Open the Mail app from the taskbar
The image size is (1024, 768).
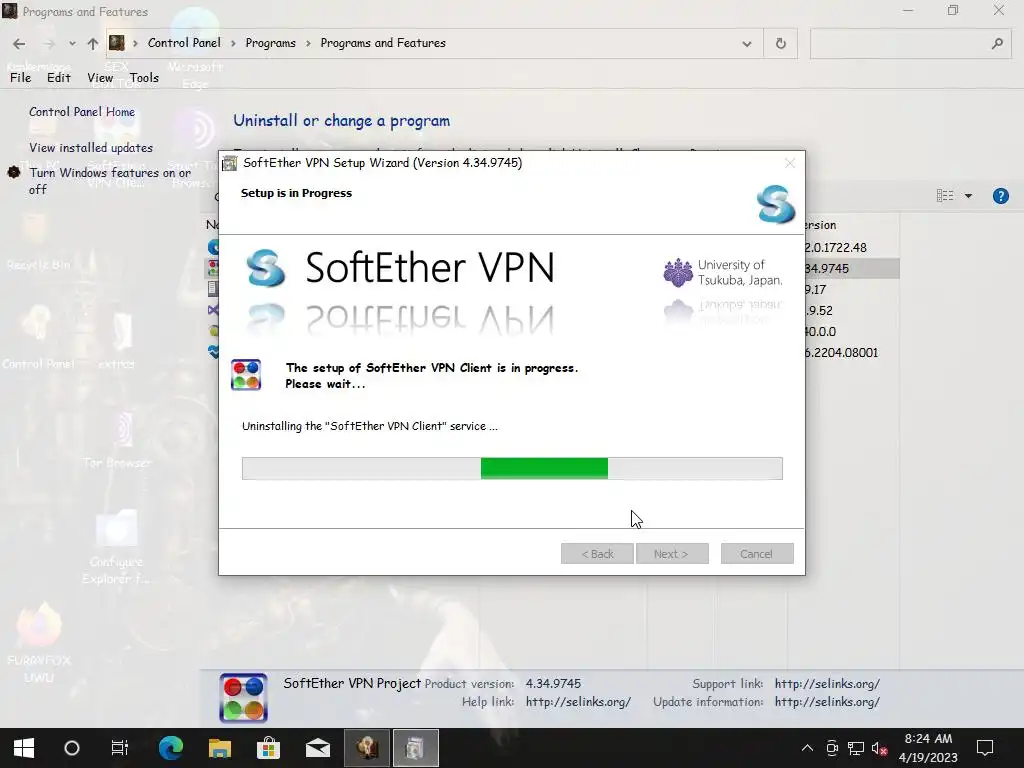coord(317,748)
